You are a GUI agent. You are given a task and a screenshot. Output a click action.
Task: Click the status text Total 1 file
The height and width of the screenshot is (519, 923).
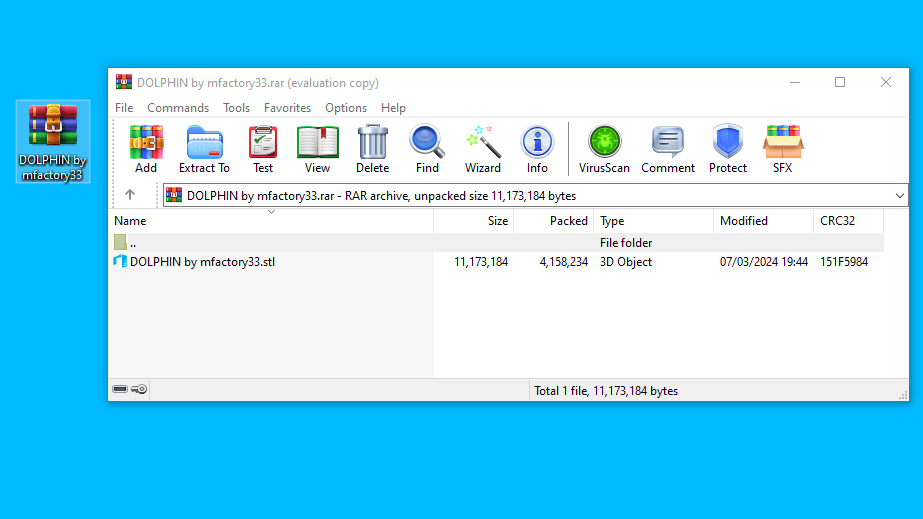(606, 391)
